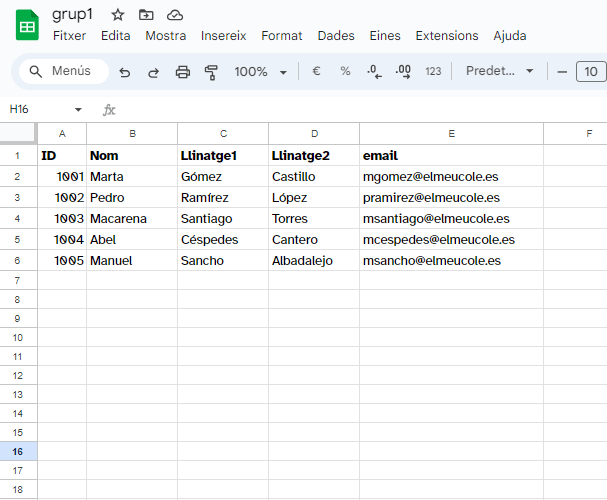Star the grup1 document

[118, 15]
